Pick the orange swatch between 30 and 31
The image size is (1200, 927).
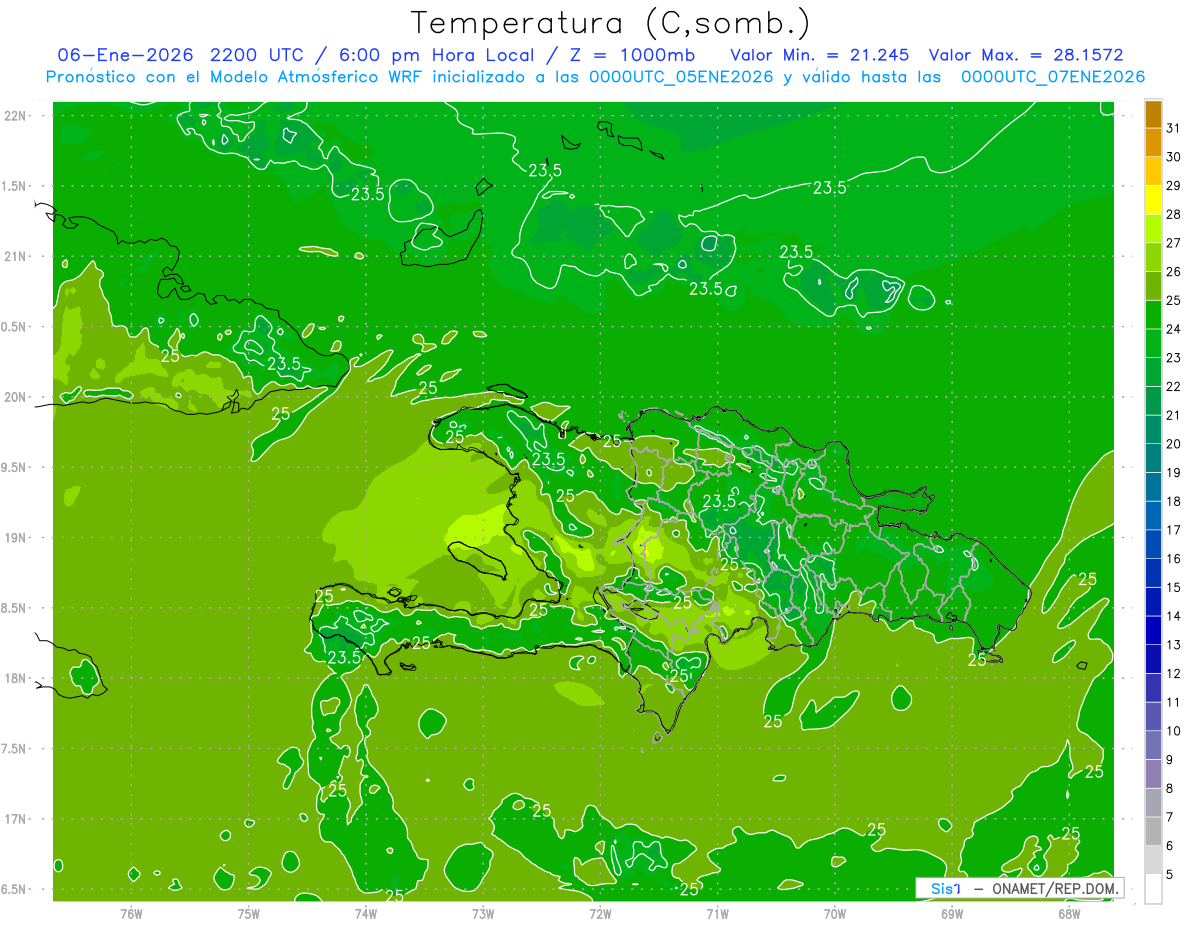[x=1153, y=142]
